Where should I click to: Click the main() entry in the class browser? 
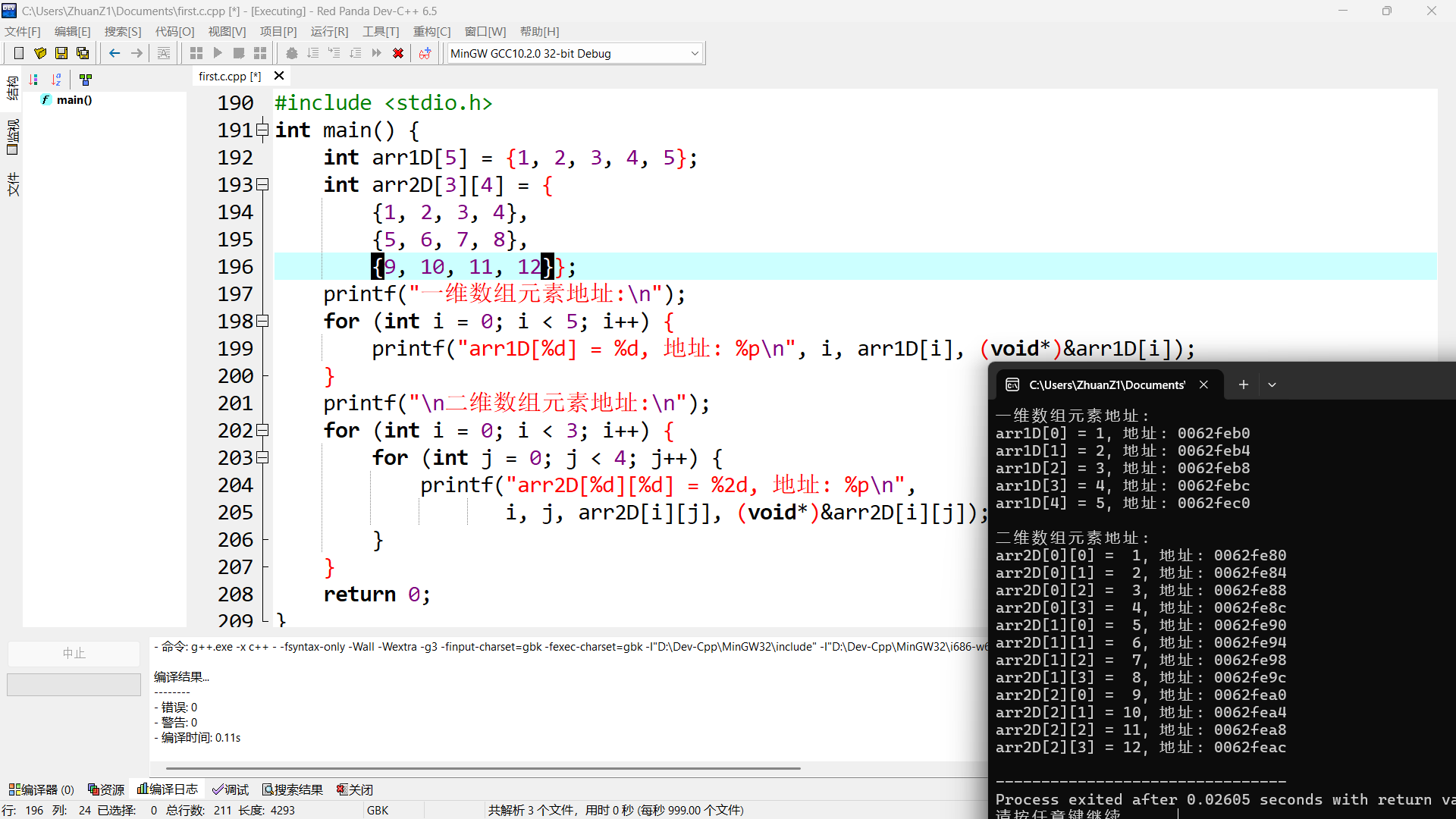[74, 100]
